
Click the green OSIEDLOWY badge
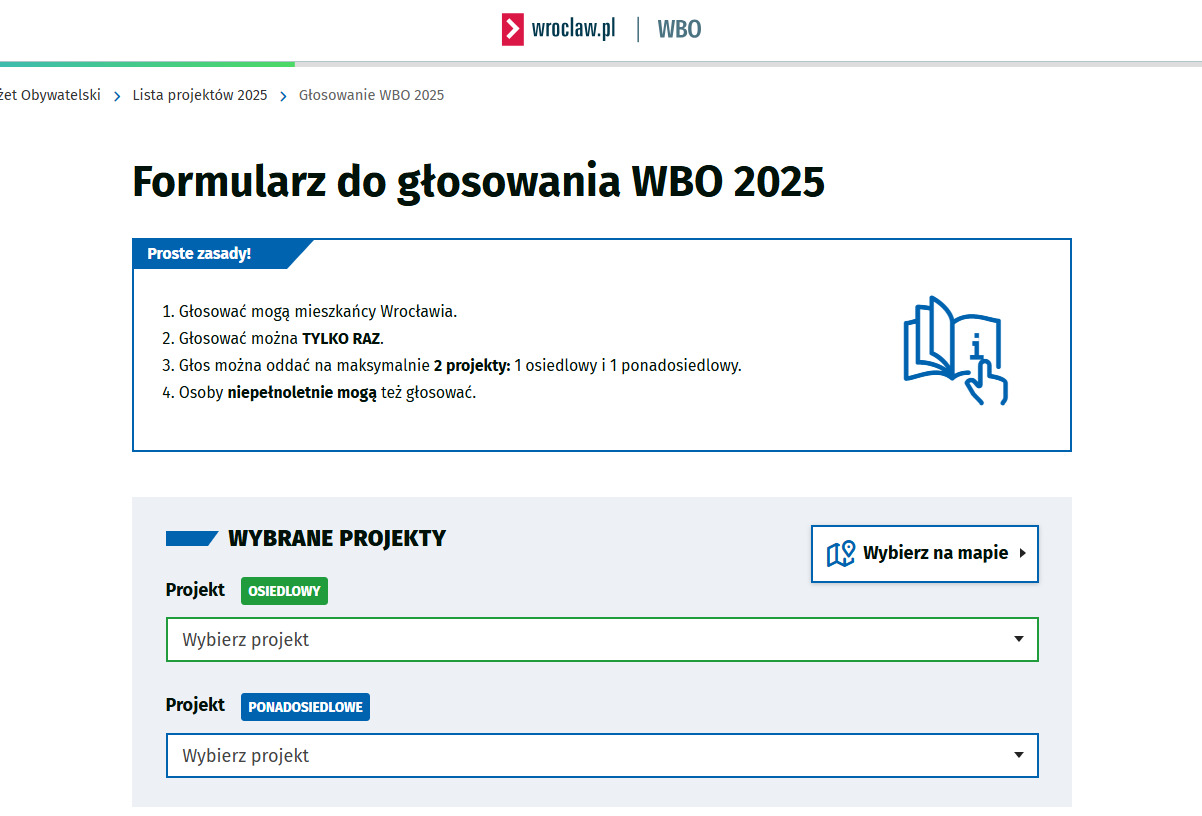pyautogui.click(x=284, y=591)
